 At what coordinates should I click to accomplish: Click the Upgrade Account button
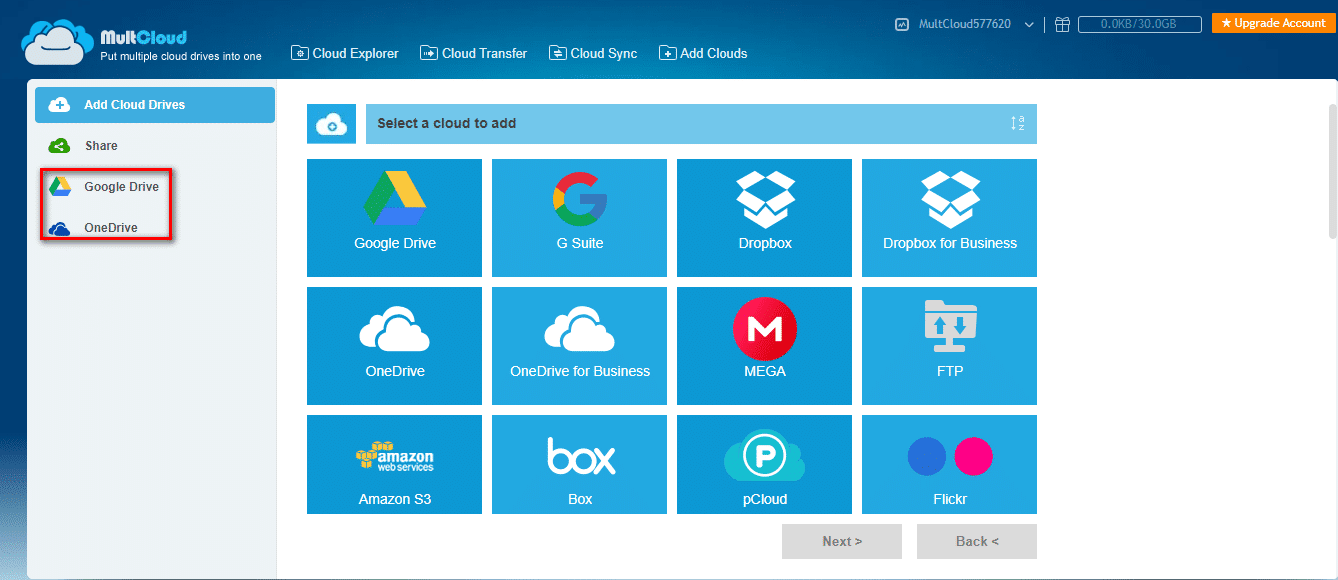point(1272,22)
